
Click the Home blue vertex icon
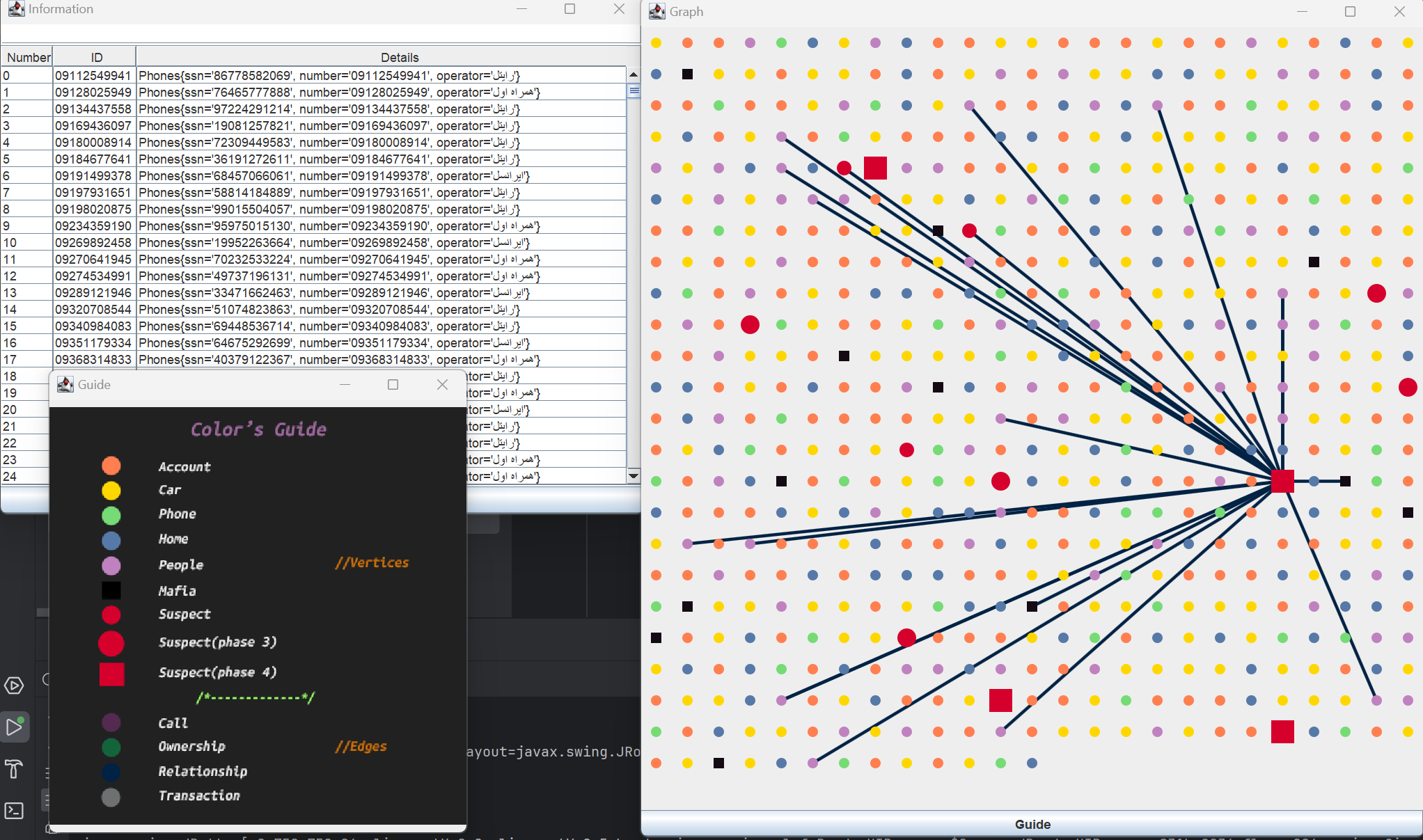coord(109,539)
